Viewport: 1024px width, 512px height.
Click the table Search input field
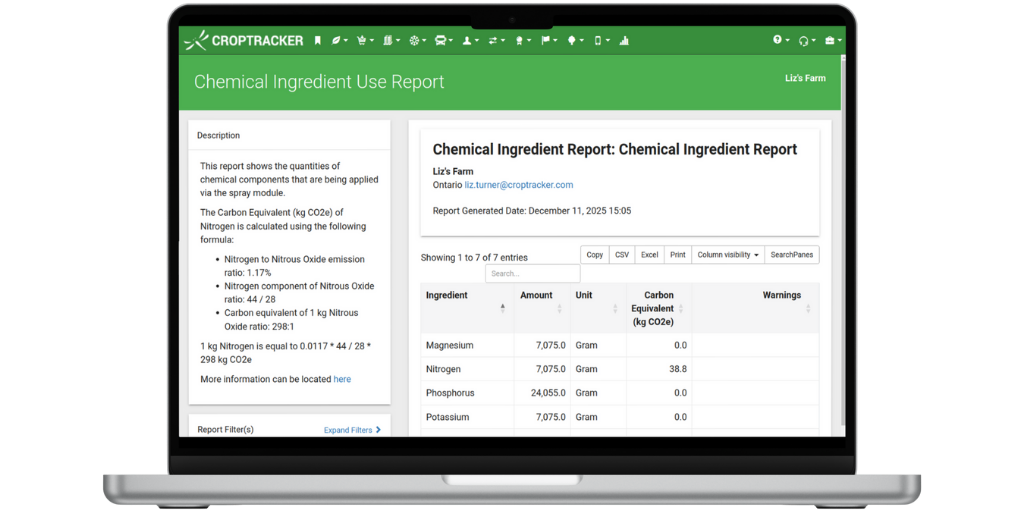[x=532, y=273]
